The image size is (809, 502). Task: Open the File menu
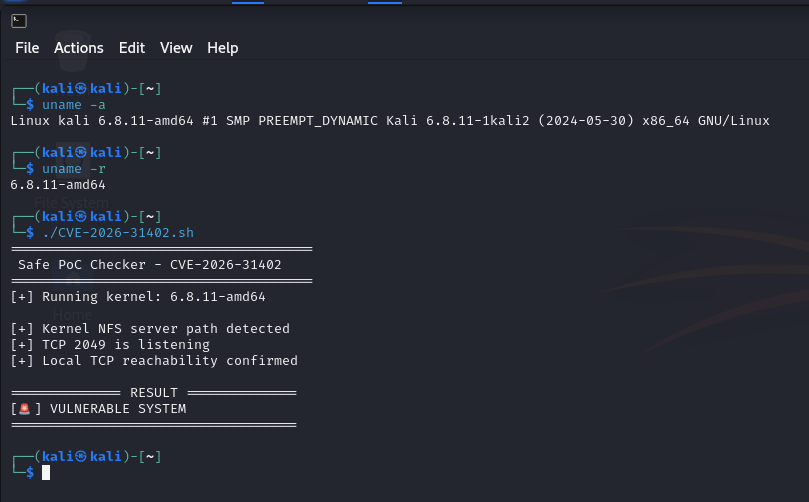(27, 48)
